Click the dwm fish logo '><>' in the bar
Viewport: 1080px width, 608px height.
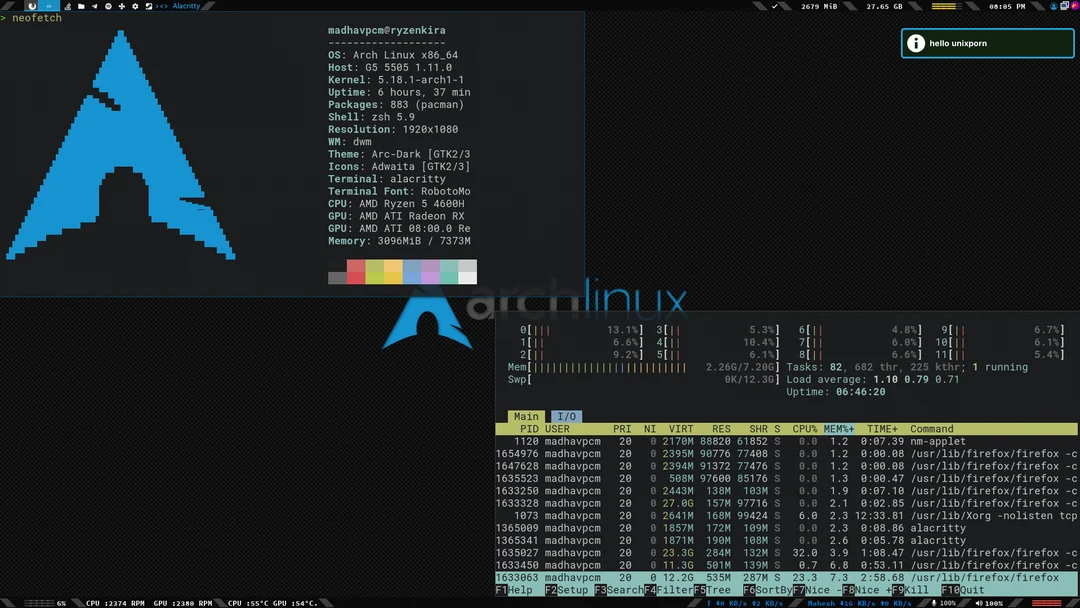tap(160, 6)
